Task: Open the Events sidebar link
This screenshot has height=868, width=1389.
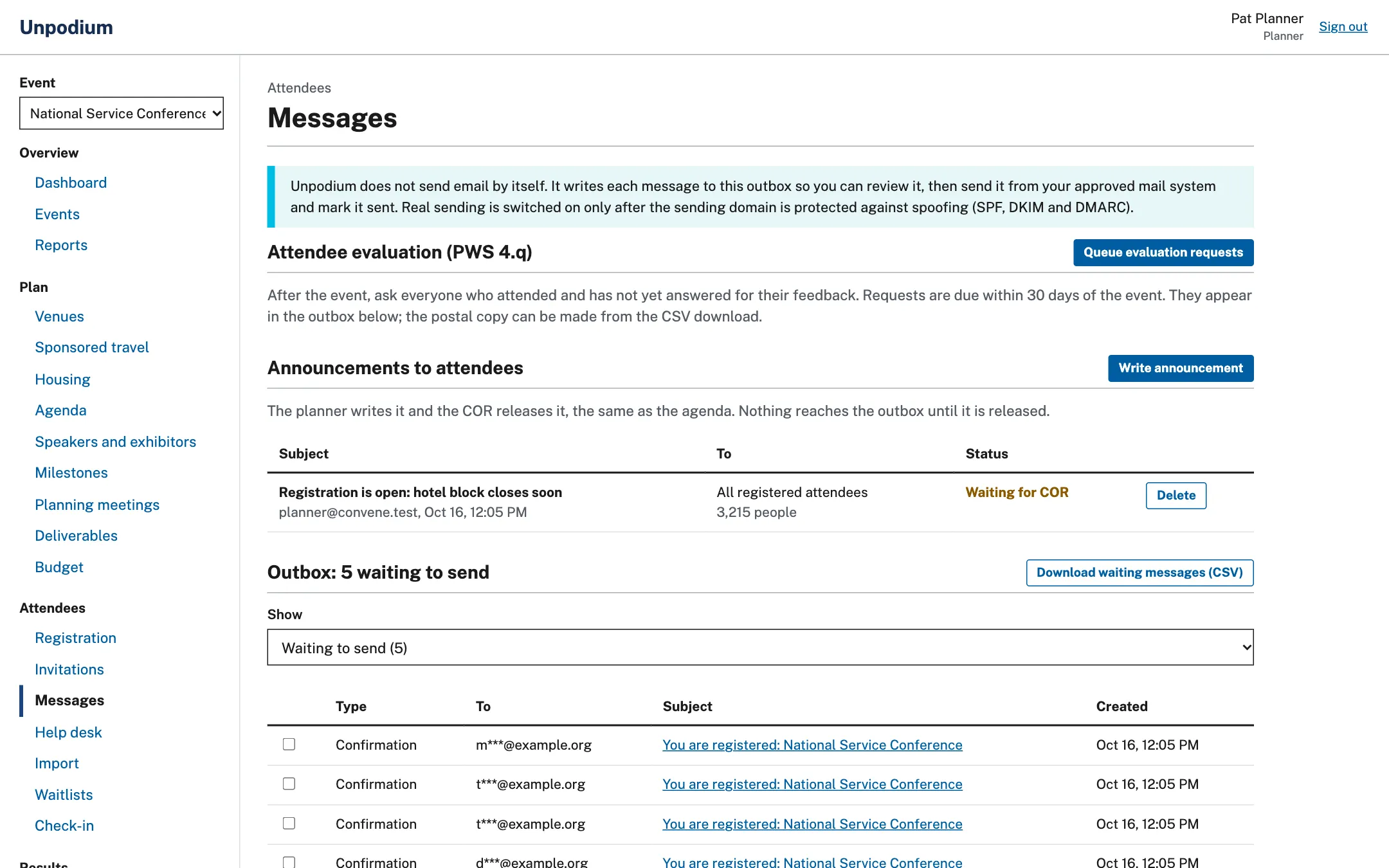Action: 57,214
